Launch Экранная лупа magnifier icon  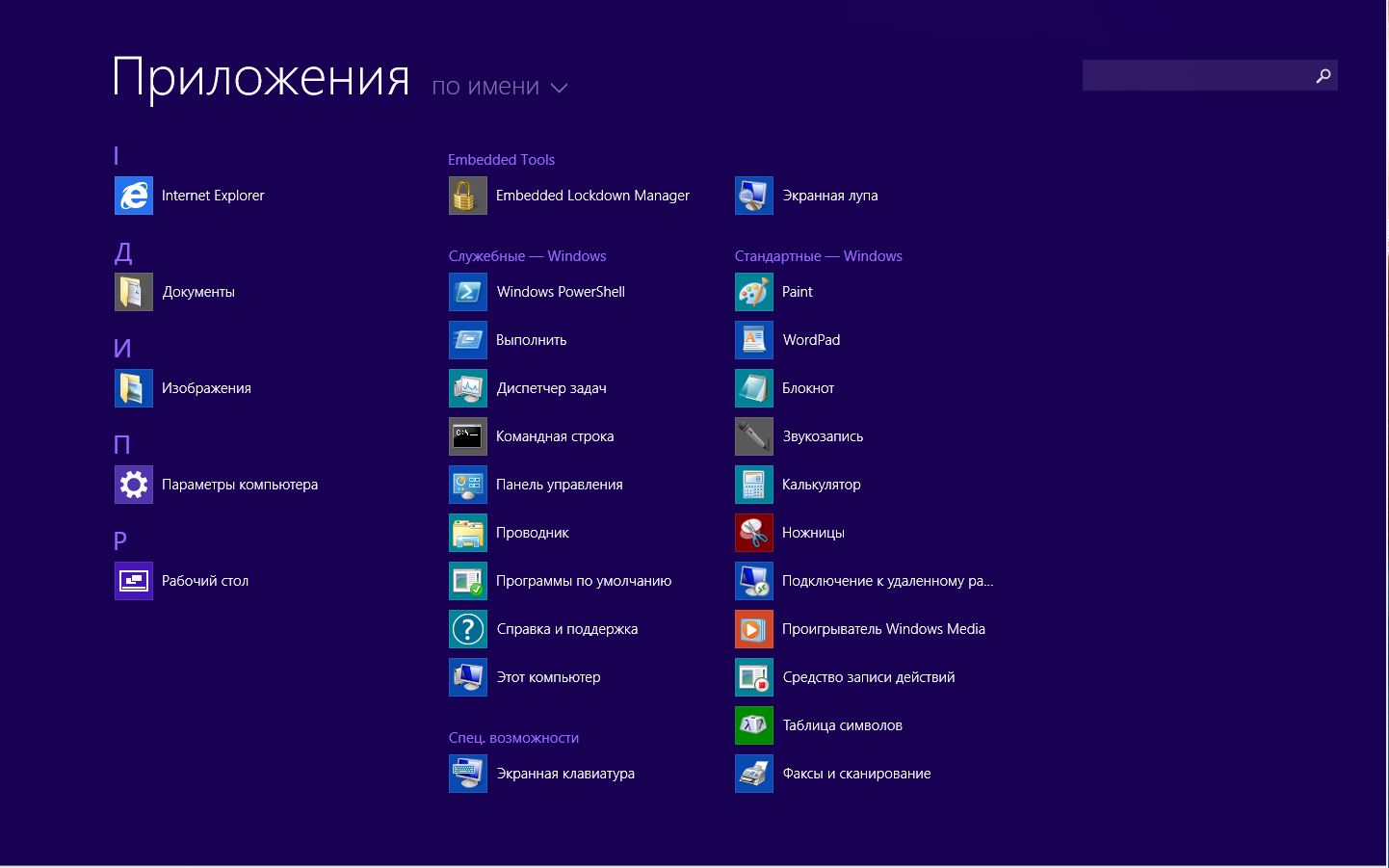coord(754,196)
